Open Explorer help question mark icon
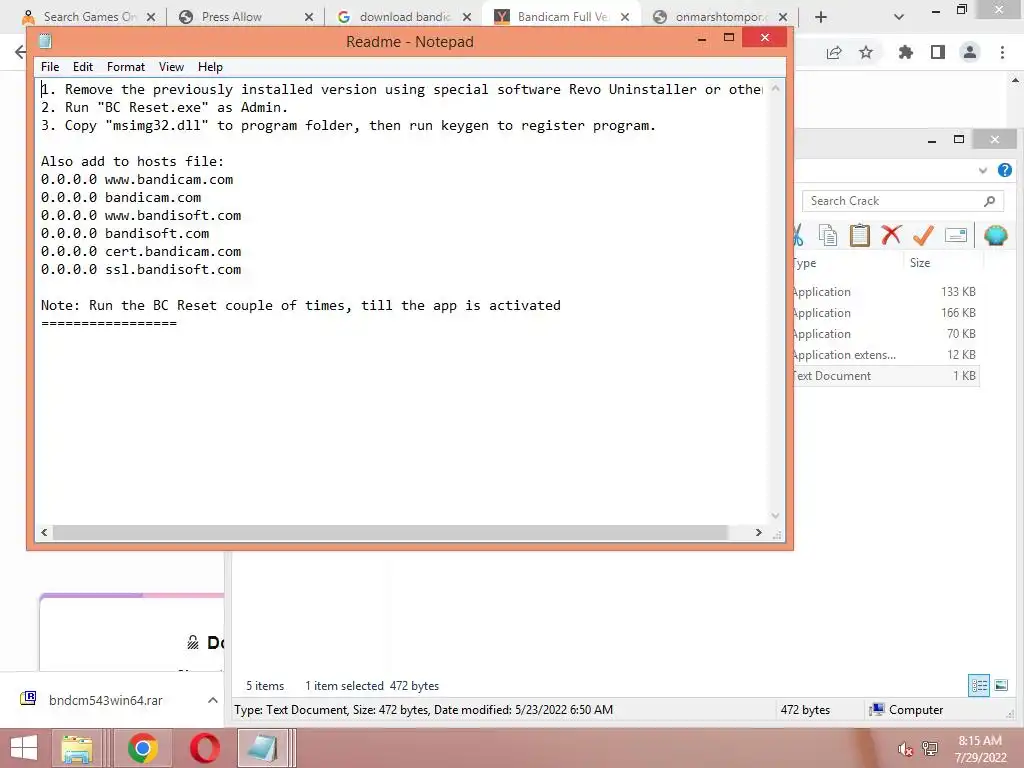This screenshot has height=768, width=1024. point(1005,170)
